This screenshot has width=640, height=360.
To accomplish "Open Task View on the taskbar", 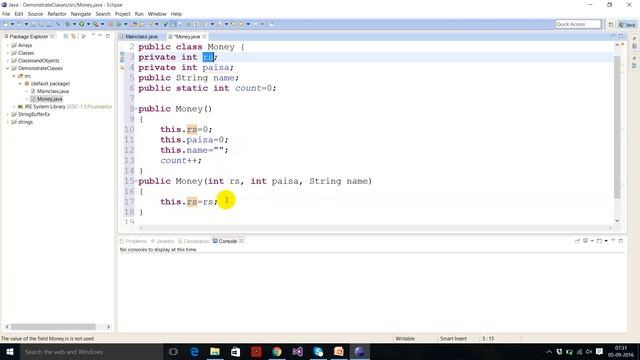I will click(x=173, y=352).
